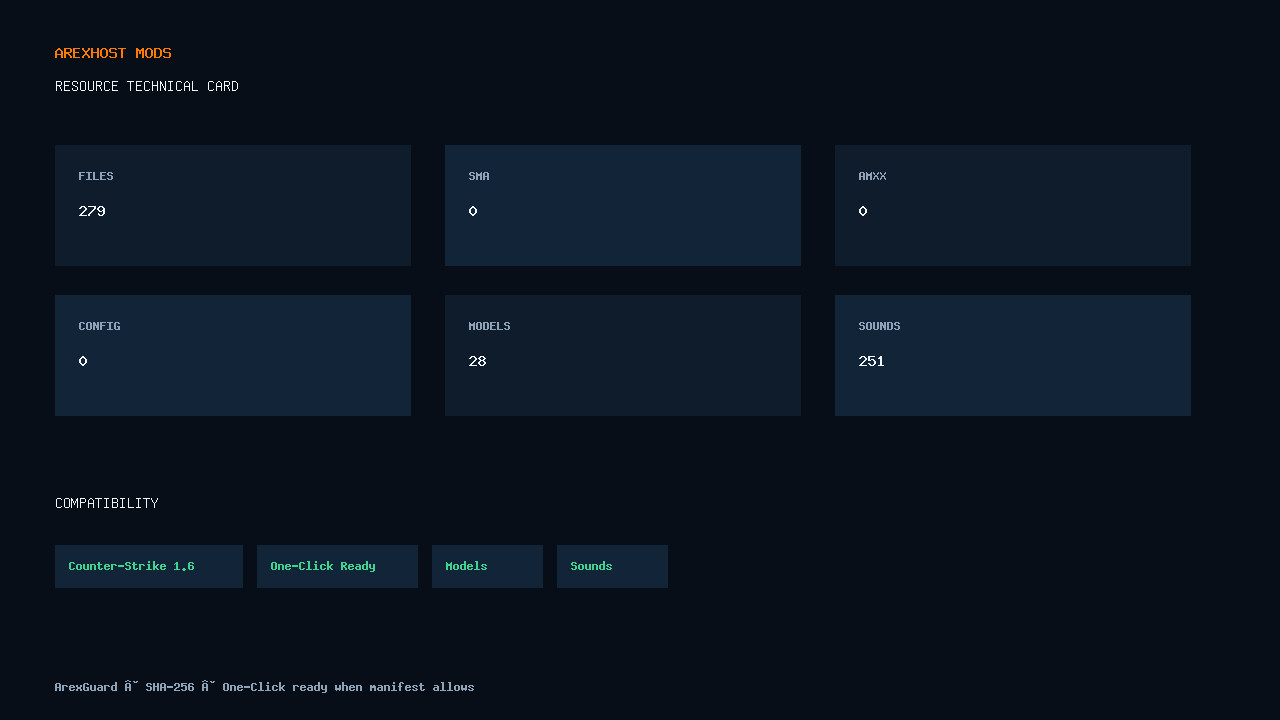Click the Counter-Strike 1.6 tag

pyautogui.click(x=149, y=566)
